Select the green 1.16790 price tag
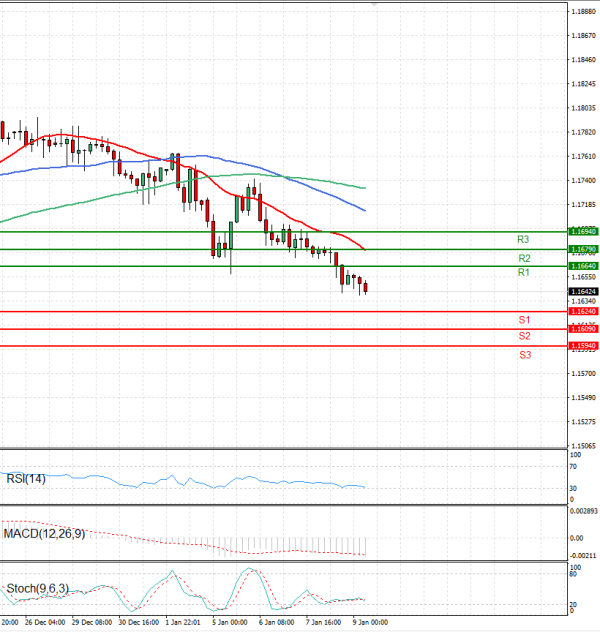Screen dimensions: 600x632 pos(583,248)
